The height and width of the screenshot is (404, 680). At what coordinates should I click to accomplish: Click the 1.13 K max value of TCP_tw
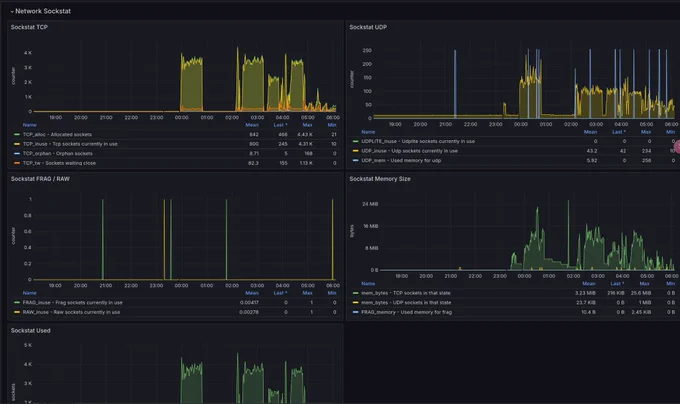click(306, 163)
